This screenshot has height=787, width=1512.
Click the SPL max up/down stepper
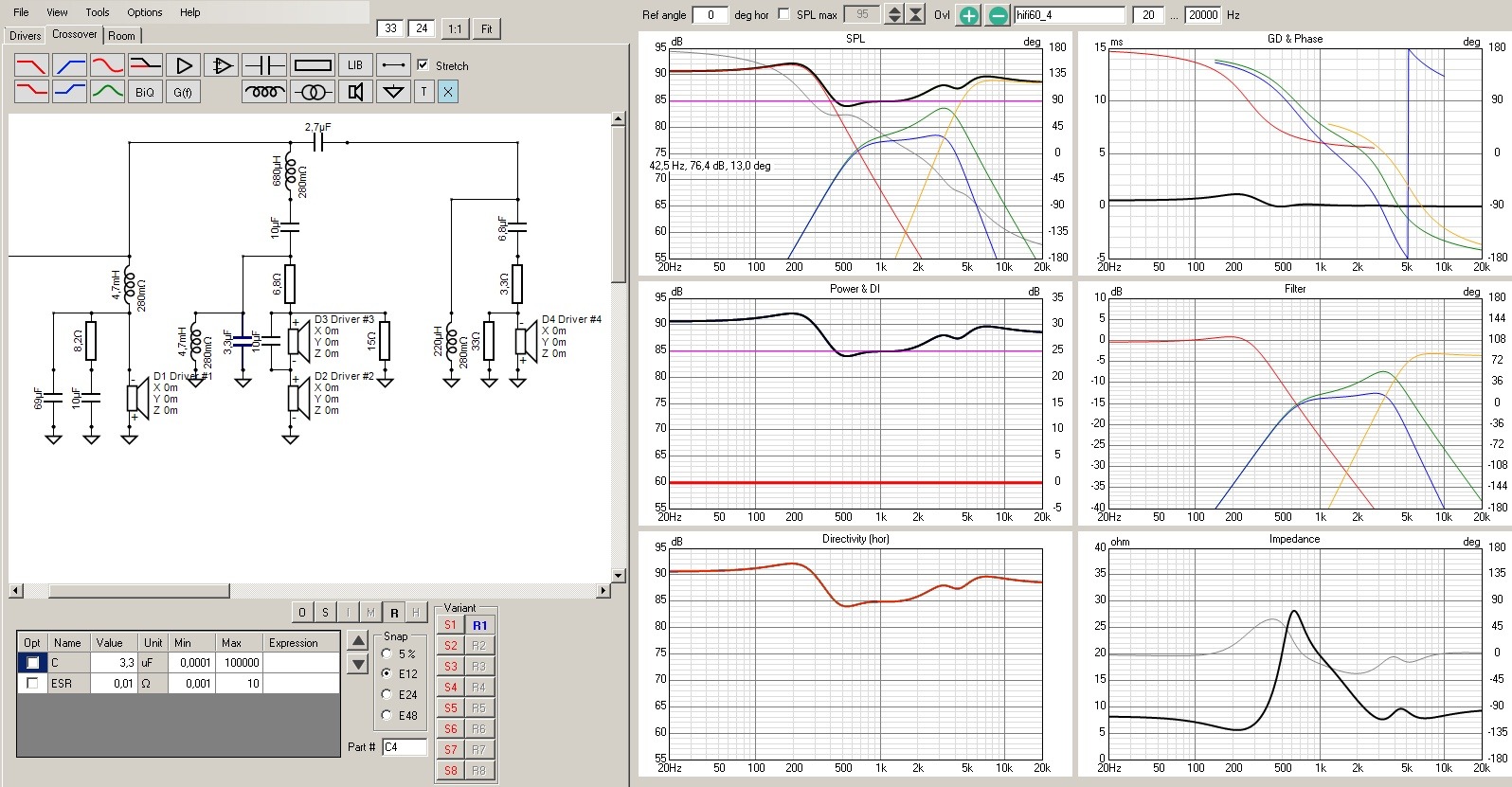pyautogui.click(x=893, y=14)
